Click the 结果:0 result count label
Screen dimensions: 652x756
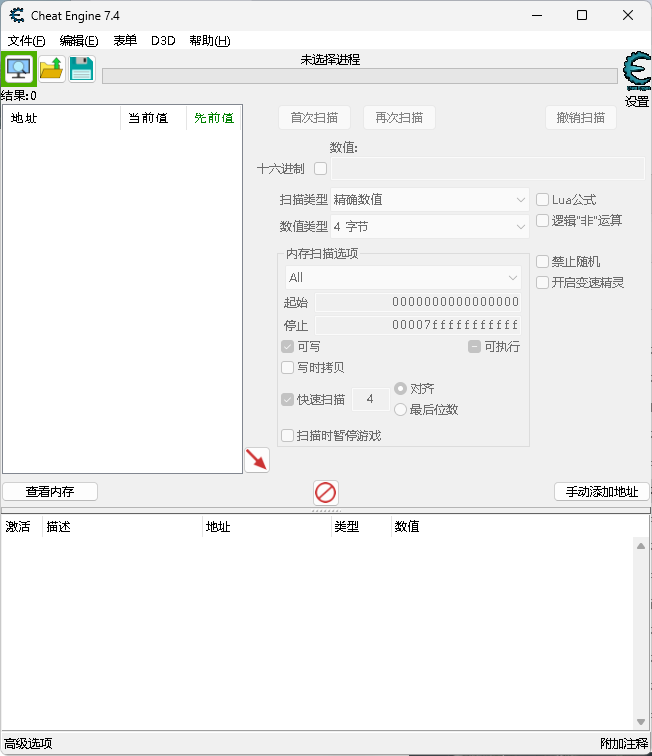(x=19, y=95)
